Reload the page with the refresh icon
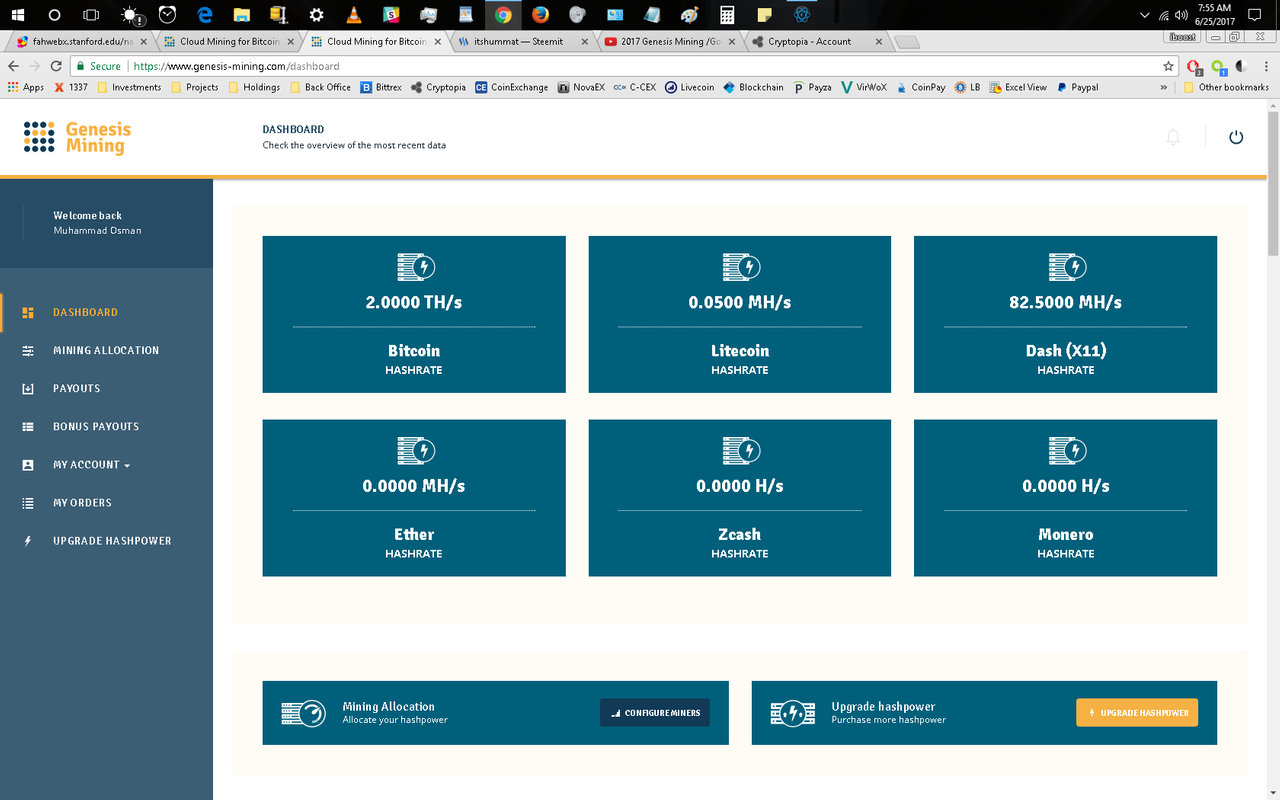This screenshot has width=1280, height=800. 55,66
